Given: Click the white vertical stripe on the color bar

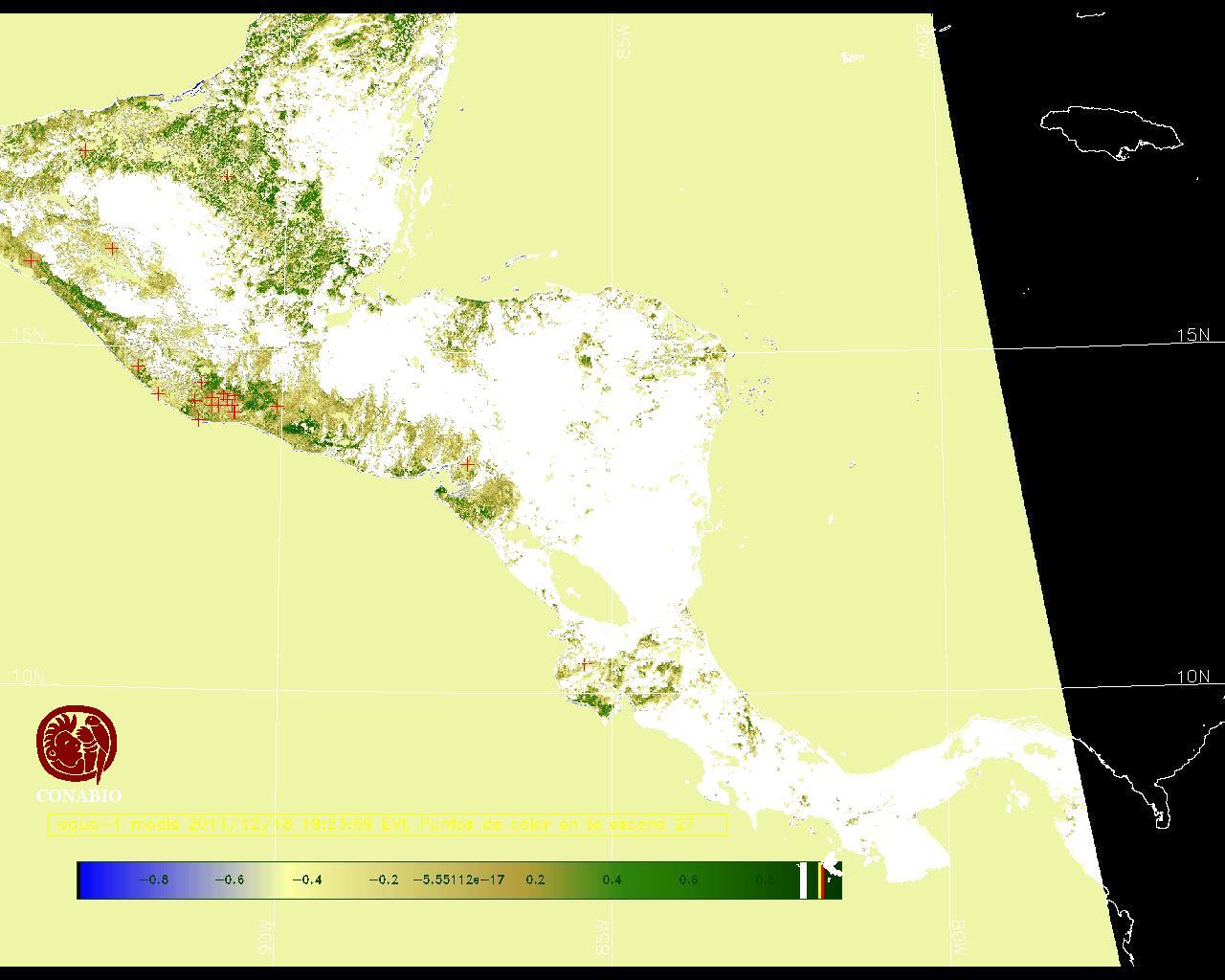Looking at the screenshot, I should [803, 880].
